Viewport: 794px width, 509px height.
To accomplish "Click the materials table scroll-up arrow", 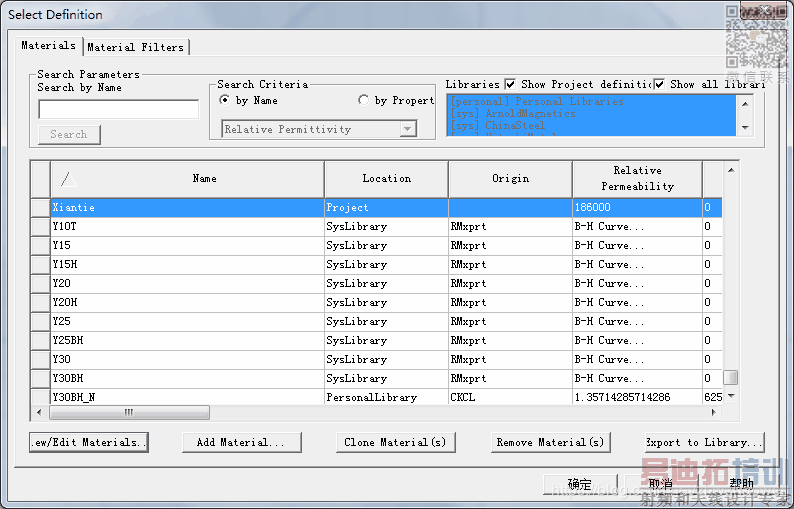I will point(731,170).
